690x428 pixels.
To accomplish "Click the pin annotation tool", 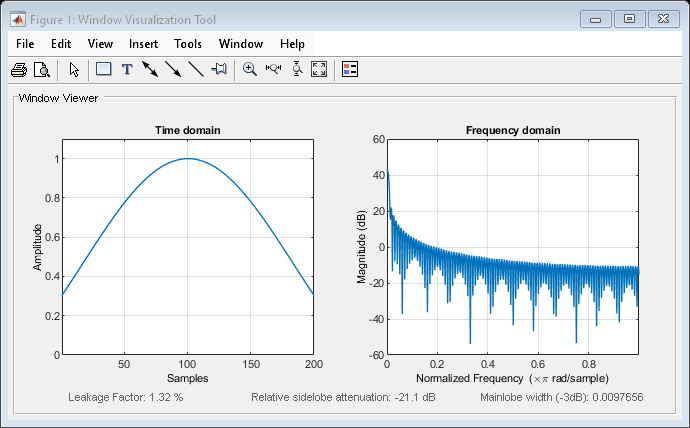I will point(219,70).
